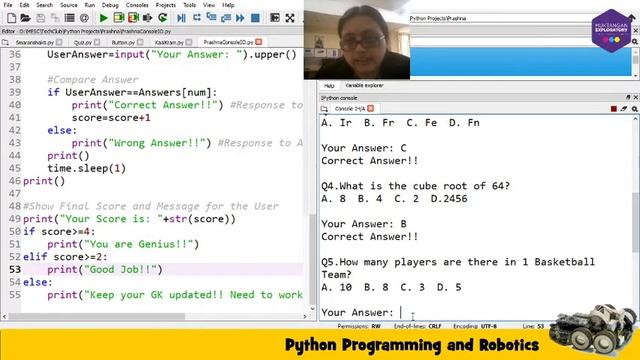Click line 53 print Good Job code
640x360 pixels.
(104, 270)
